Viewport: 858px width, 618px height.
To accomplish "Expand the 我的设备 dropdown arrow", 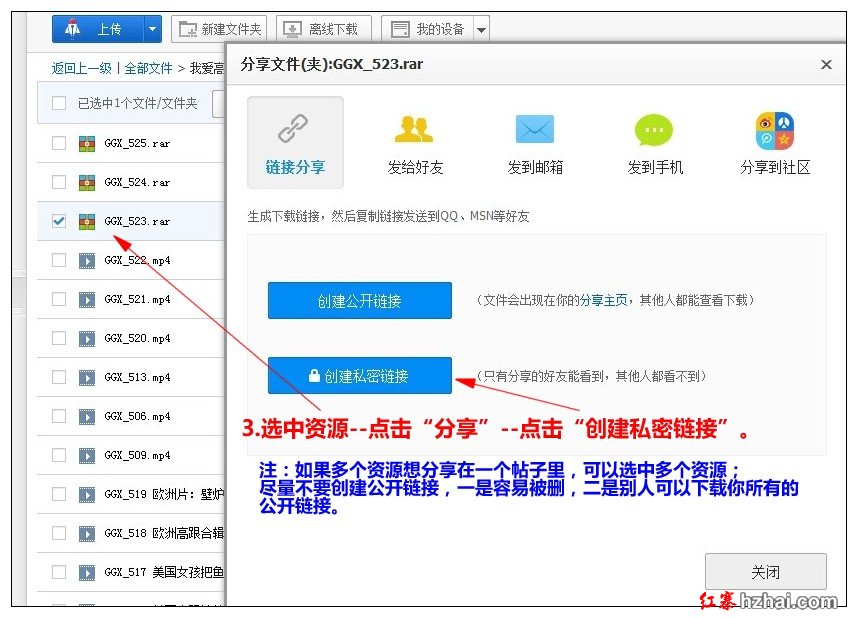I will click(481, 30).
